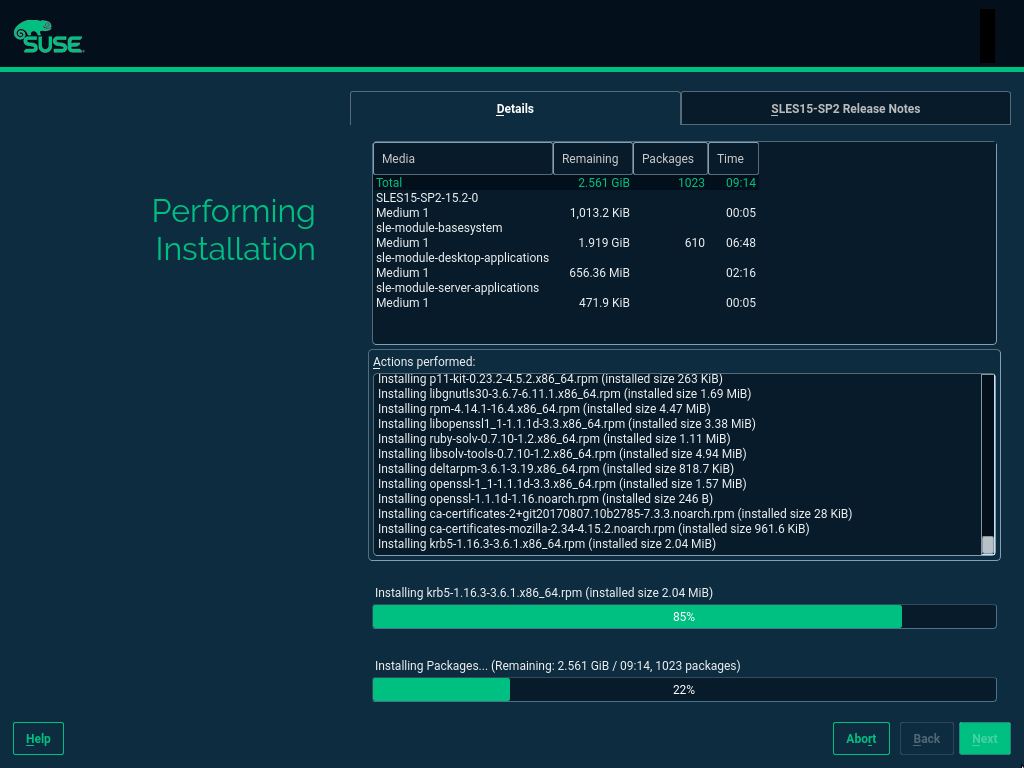Image resolution: width=1024 pixels, height=768 pixels.
Task: Click the Next button
Action: click(x=984, y=739)
